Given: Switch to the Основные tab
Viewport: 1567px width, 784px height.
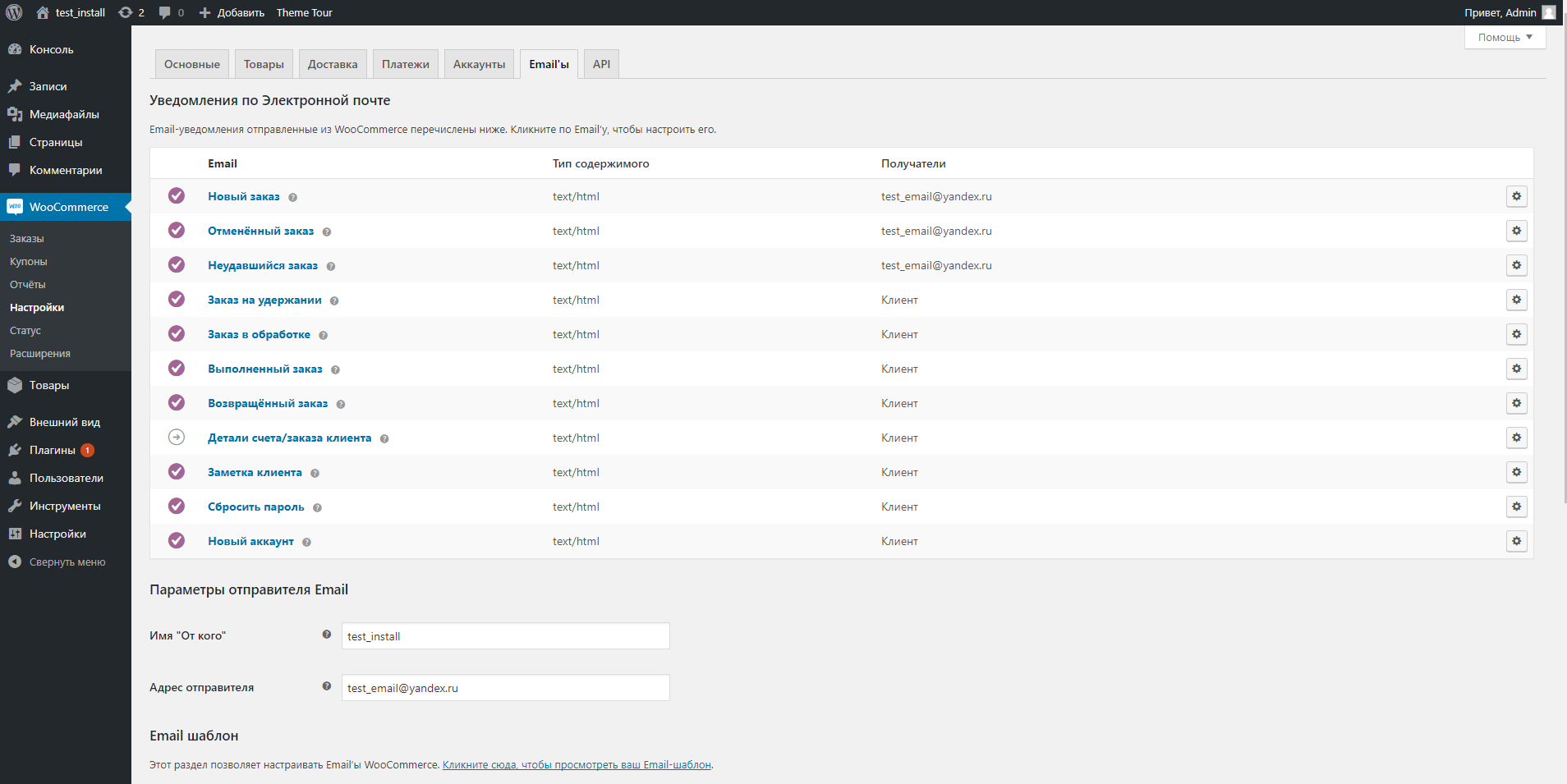Looking at the screenshot, I should [192, 64].
